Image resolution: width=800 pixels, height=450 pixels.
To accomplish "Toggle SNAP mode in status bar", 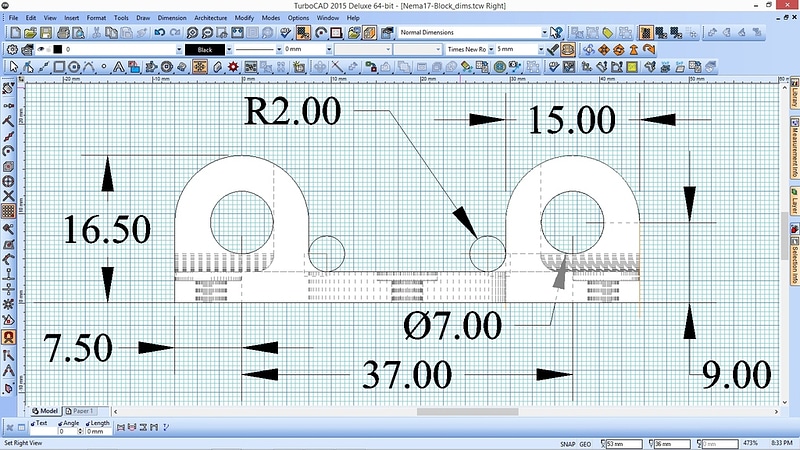I will click(x=567, y=444).
